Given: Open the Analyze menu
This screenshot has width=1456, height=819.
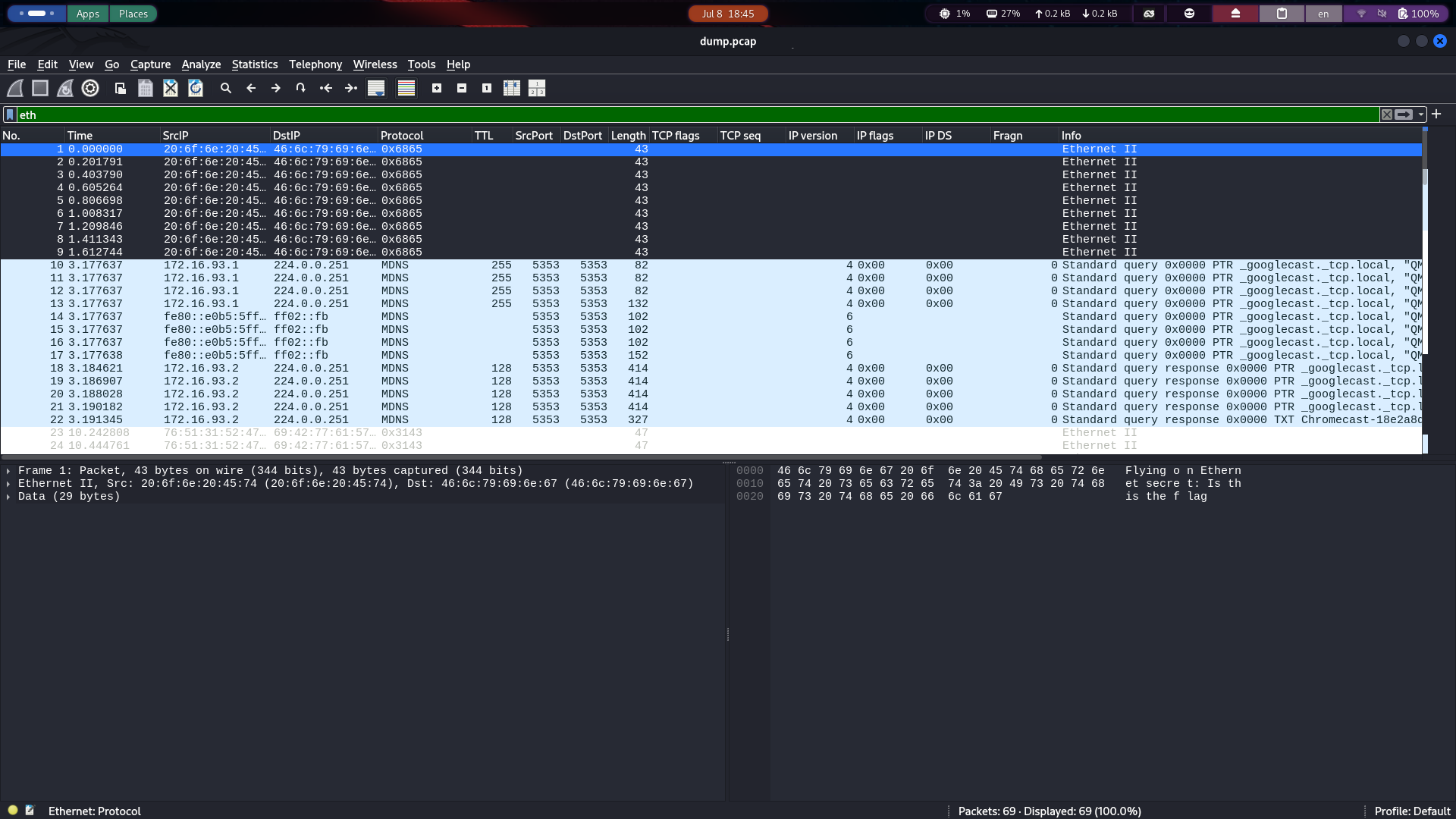Looking at the screenshot, I should tap(201, 64).
